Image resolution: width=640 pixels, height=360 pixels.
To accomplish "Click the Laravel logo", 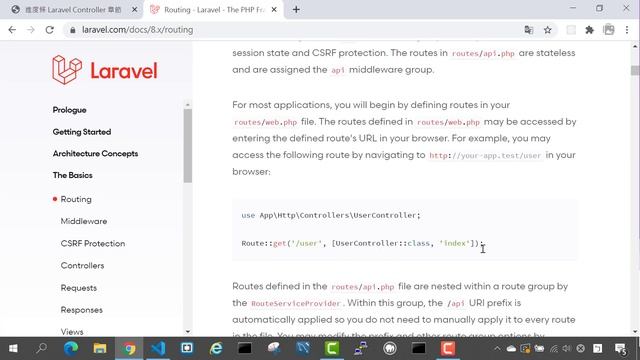I will point(104,70).
